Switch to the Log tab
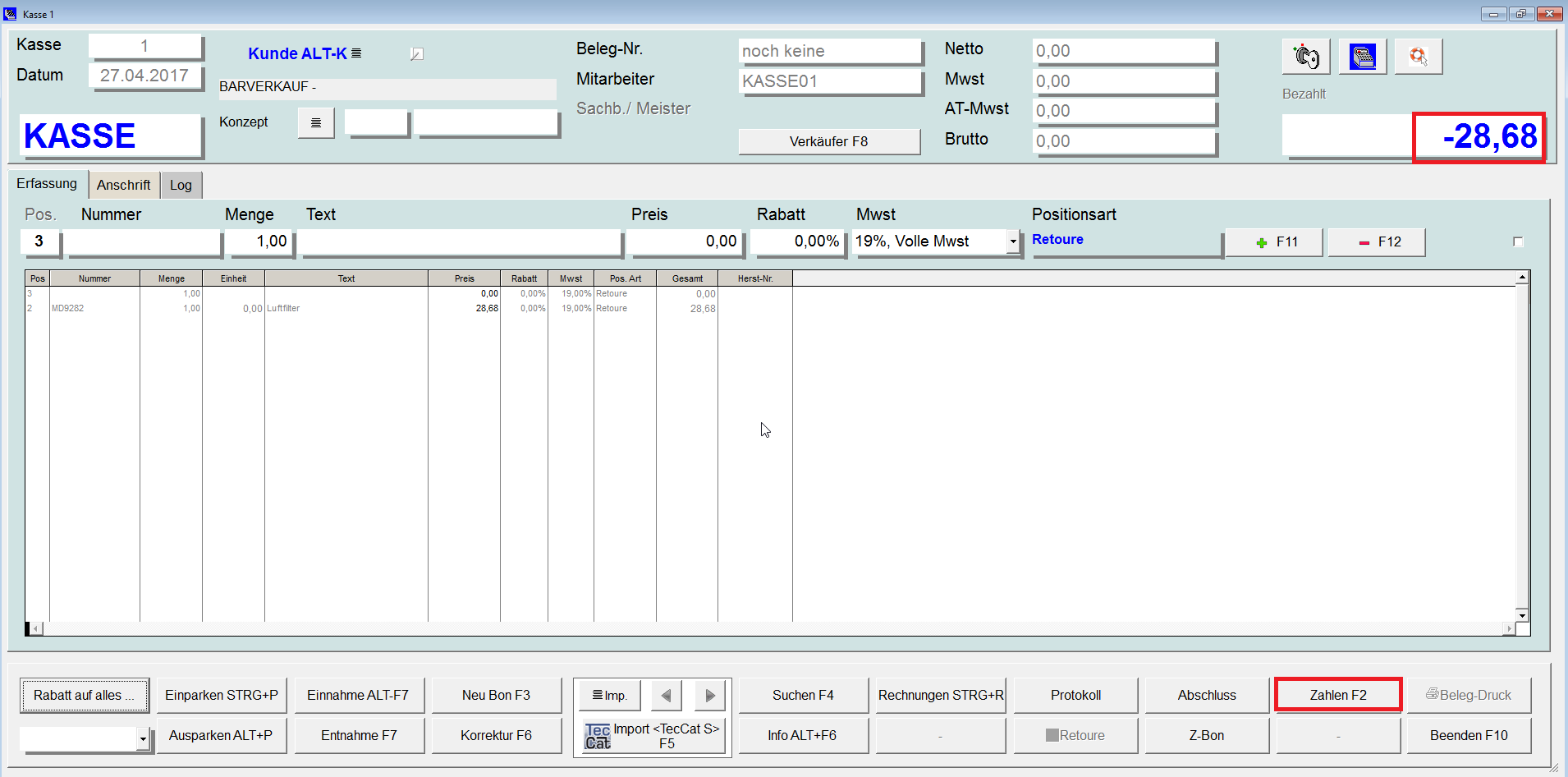This screenshot has width=1568, height=777. 181,185
